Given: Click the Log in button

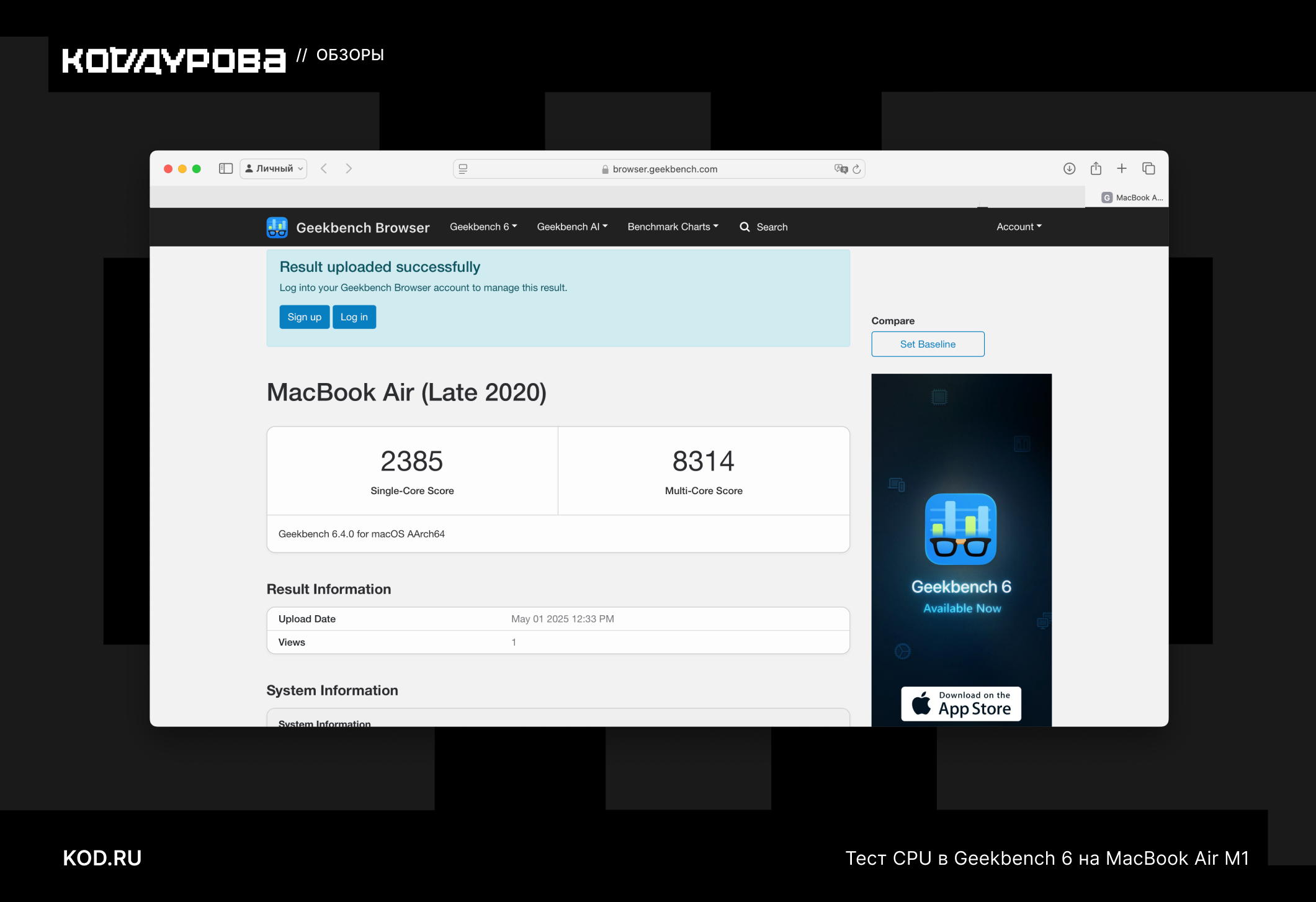Looking at the screenshot, I should 354,317.
